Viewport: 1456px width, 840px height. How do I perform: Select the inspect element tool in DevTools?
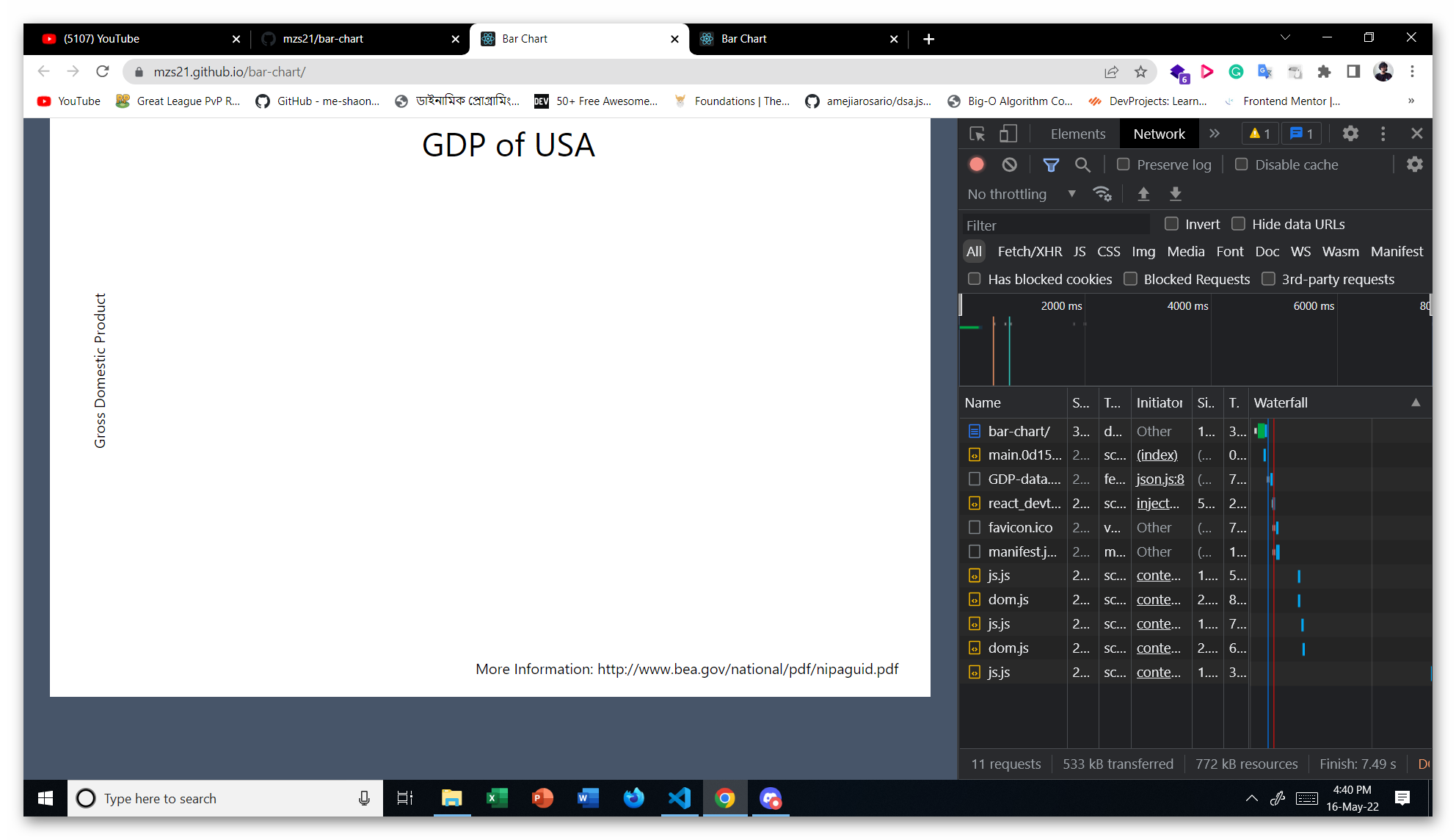pos(977,134)
